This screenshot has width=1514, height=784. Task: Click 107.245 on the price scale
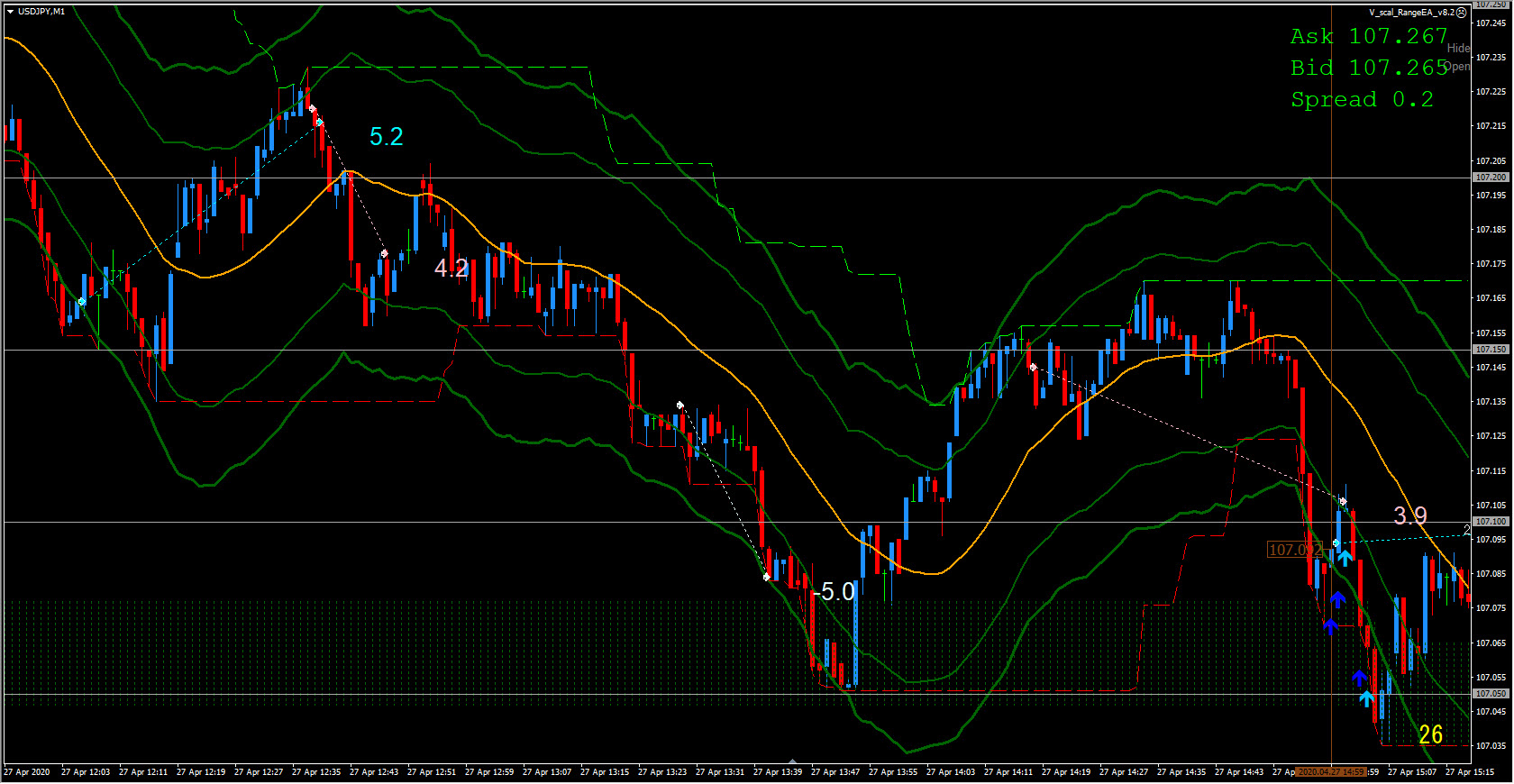tap(1491, 23)
